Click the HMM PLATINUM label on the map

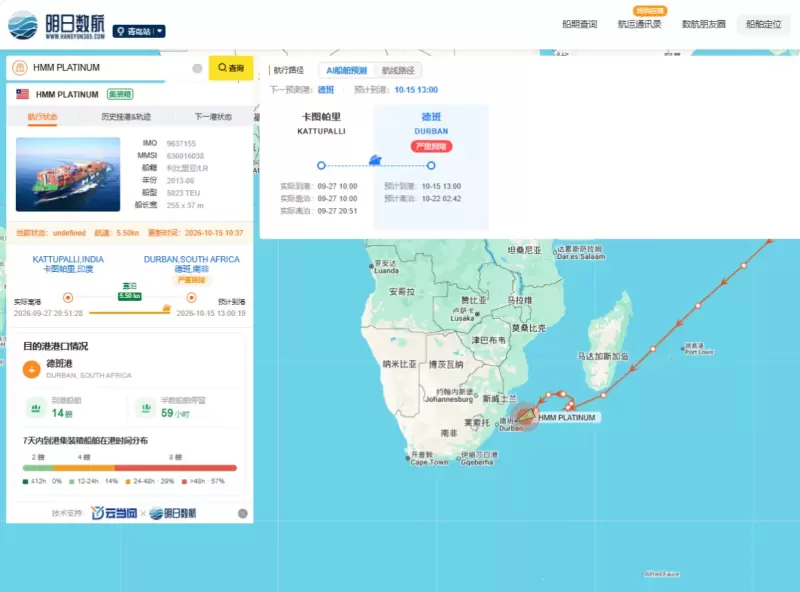pos(567,417)
